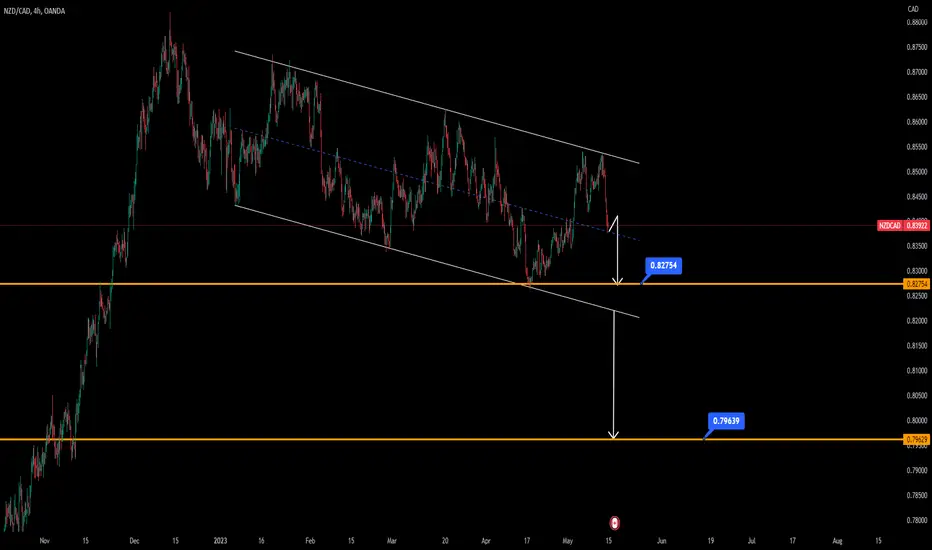Click the 0.80000 price scale label

[917, 420]
